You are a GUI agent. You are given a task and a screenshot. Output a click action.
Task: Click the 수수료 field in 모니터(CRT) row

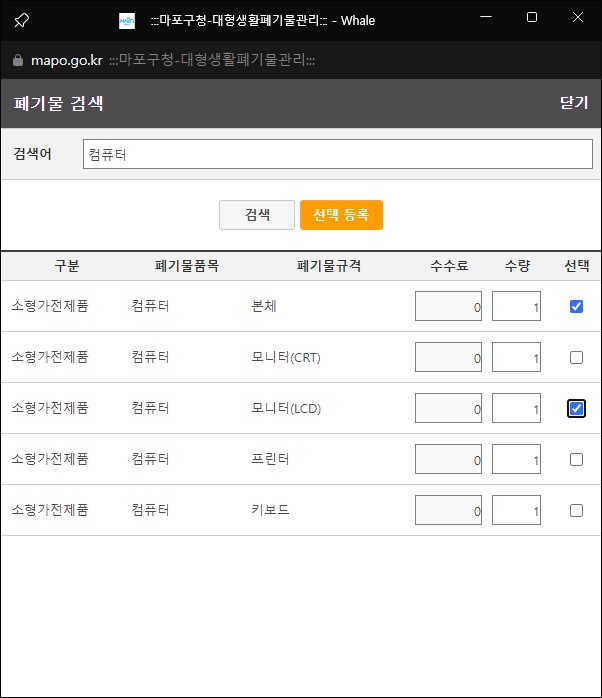pyautogui.click(x=448, y=357)
